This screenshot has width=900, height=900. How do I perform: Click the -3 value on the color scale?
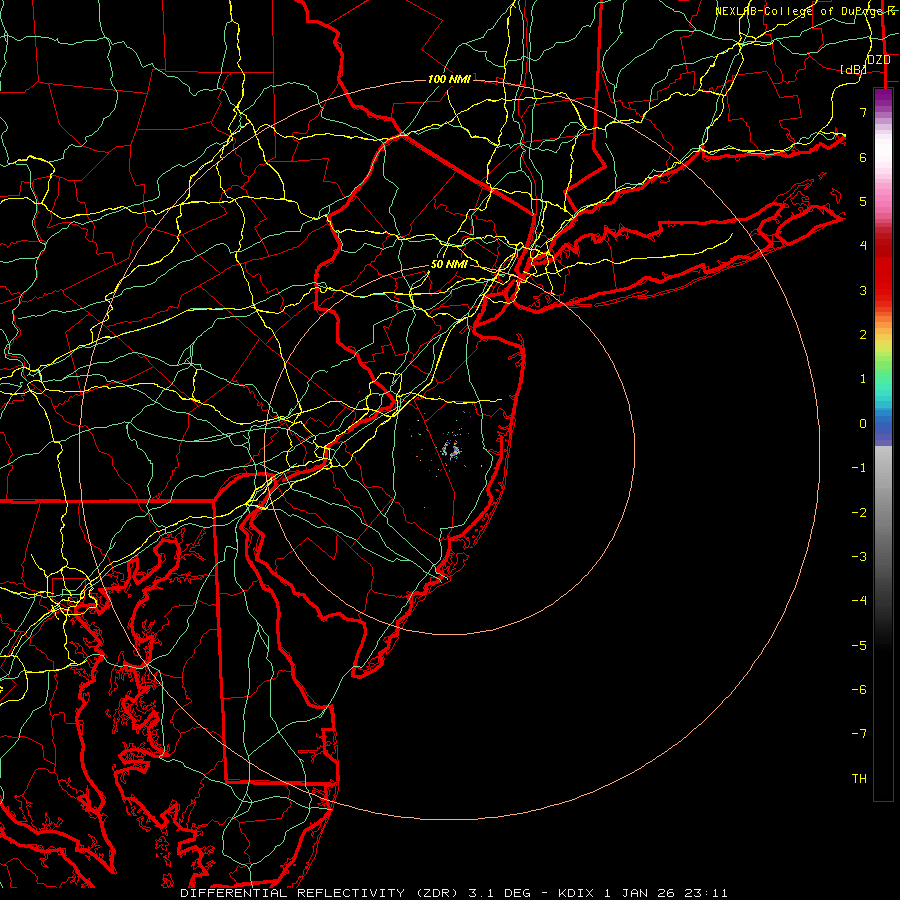pos(859,557)
